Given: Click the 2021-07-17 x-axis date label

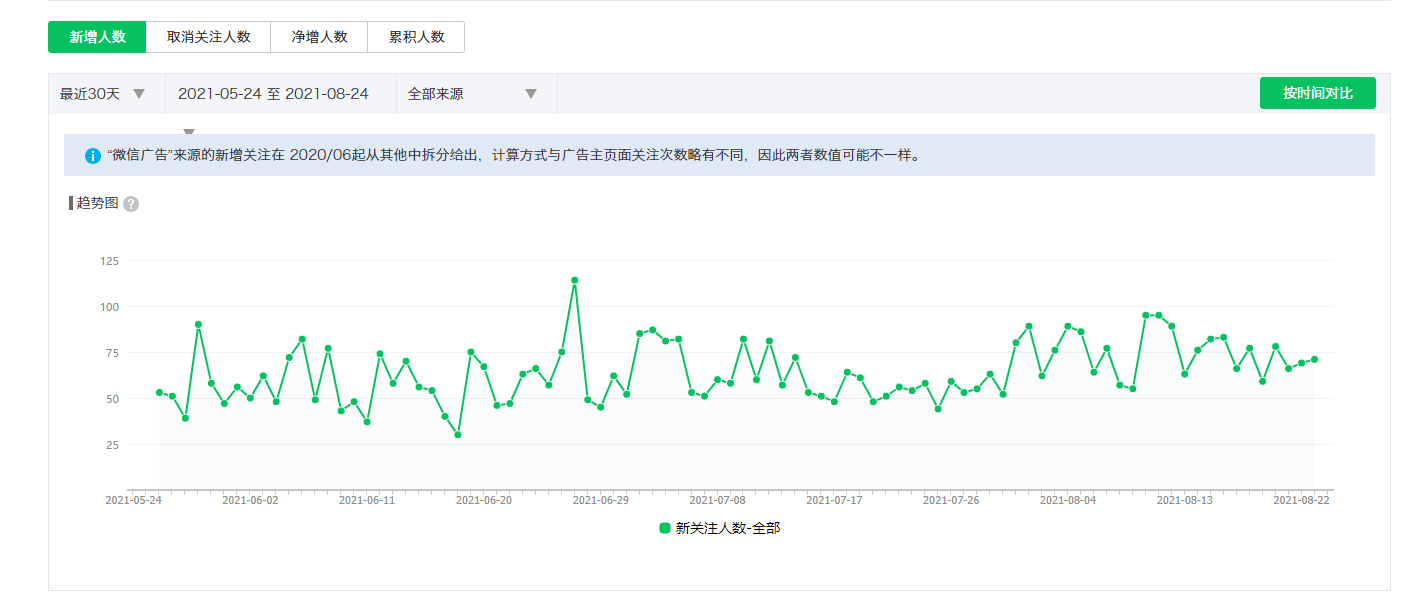Looking at the screenshot, I should [x=834, y=500].
